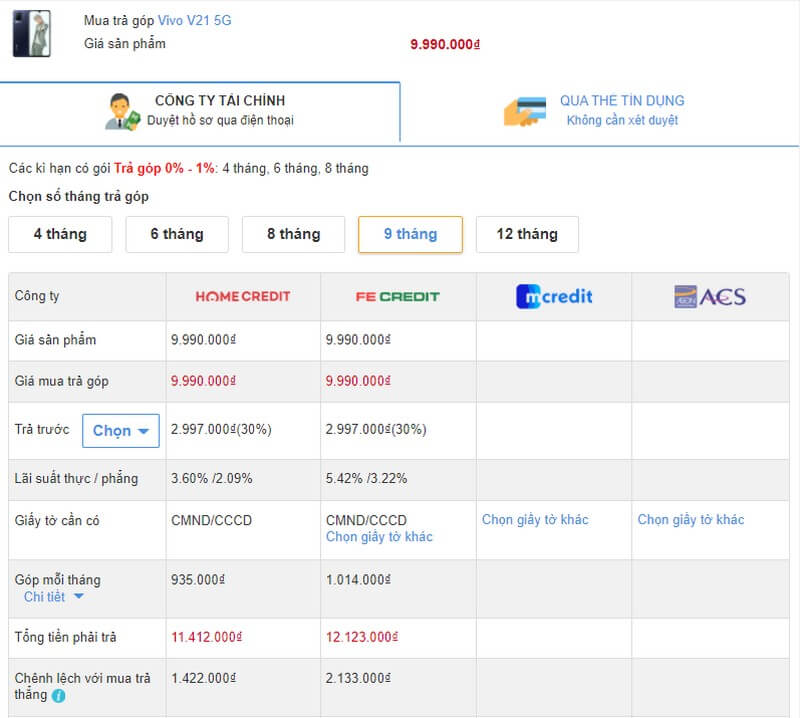The width and height of the screenshot is (800, 718).
Task: Click FE Credit interest rate 5.42% /3.22%
Action: [x=366, y=478]
